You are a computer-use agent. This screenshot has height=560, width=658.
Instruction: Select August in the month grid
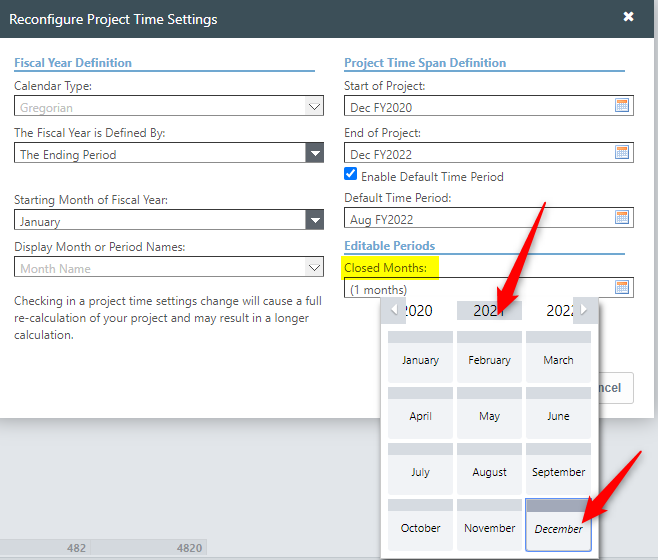(x=489, y=471)
